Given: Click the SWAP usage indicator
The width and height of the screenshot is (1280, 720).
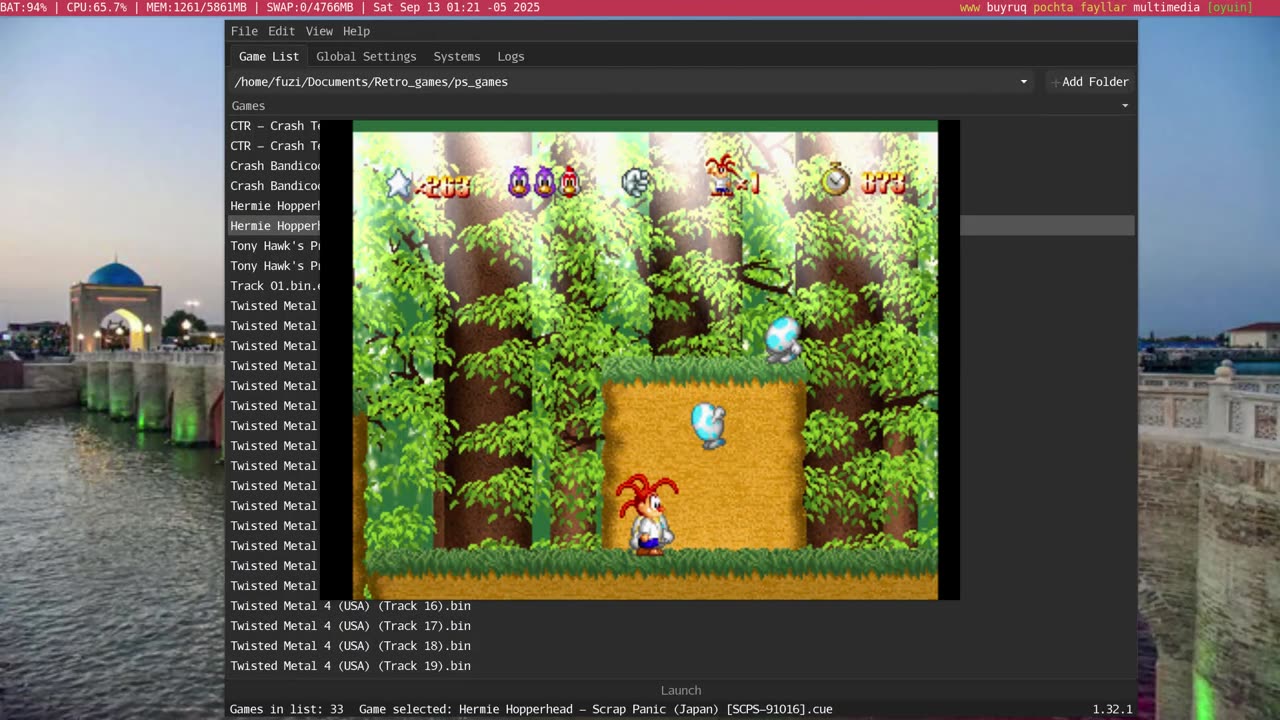Looking at the screenshot, I should point(310,7).
